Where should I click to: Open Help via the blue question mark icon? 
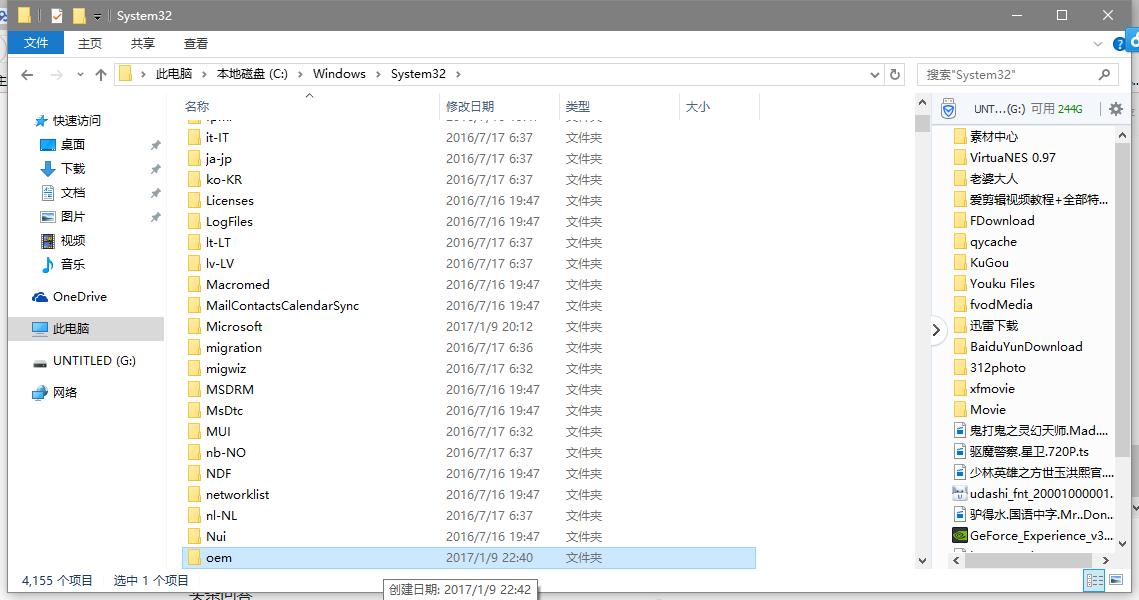click(1120, 42)
